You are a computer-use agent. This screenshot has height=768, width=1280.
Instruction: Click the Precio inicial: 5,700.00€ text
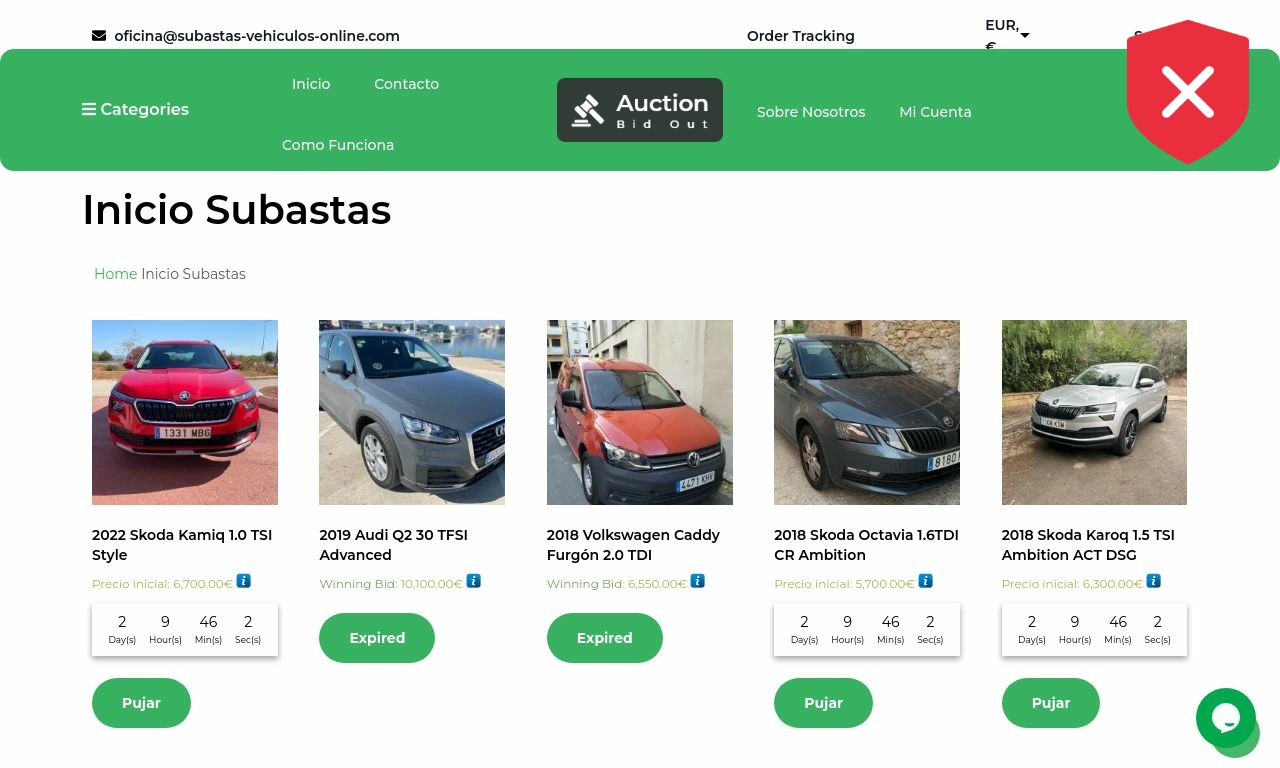click(x=844, y=584)
